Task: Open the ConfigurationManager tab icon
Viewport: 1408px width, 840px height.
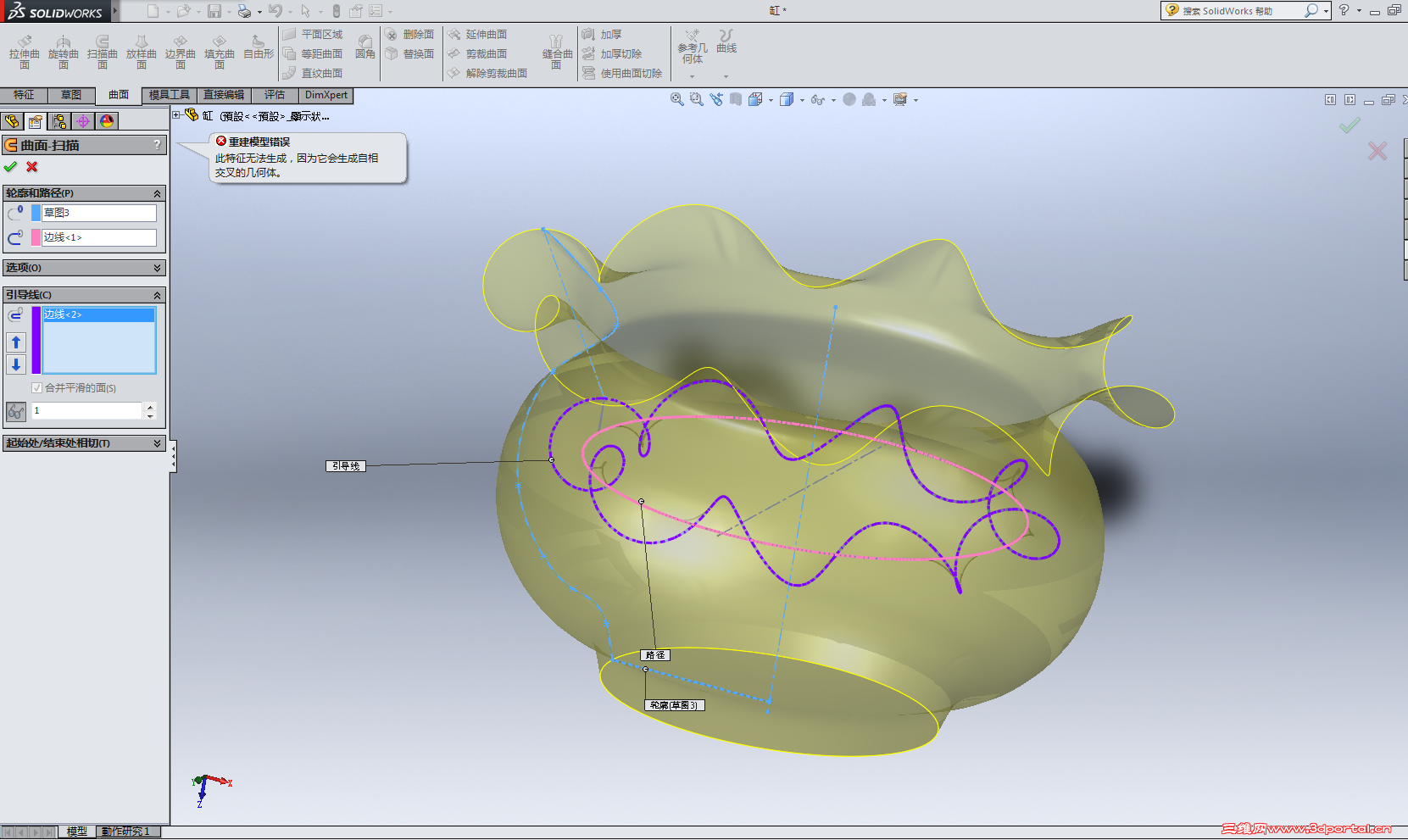Action: pos(59,121)
